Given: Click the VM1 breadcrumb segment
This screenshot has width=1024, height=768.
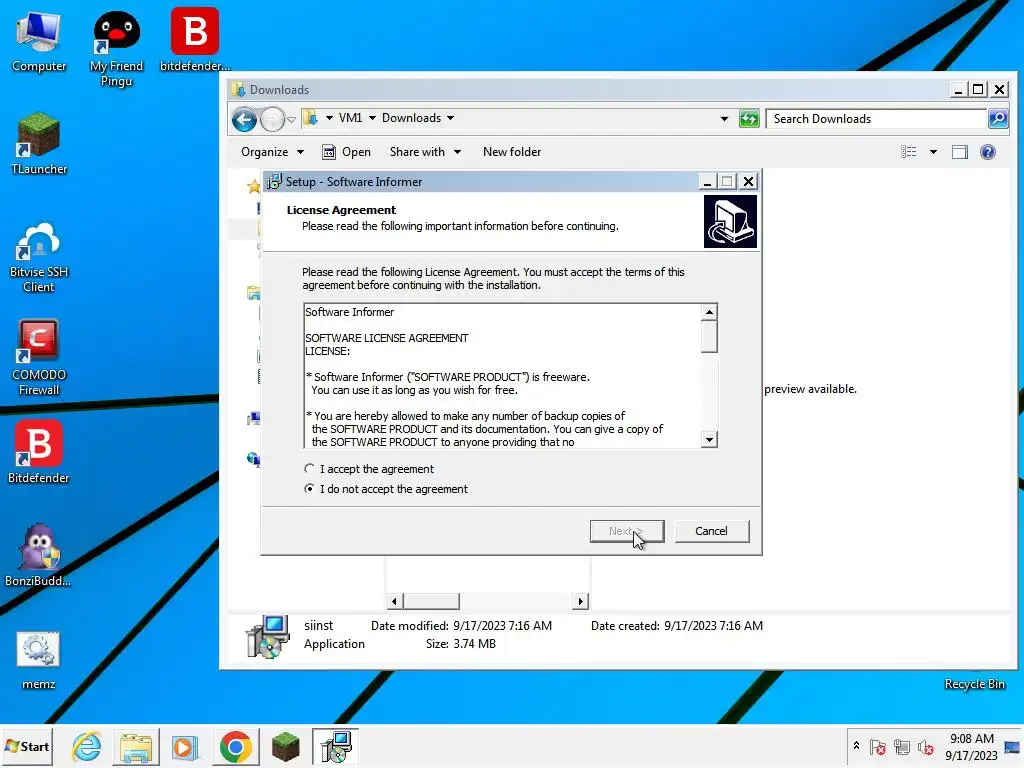Looking at the screenshot, I should tap(350, 118).
